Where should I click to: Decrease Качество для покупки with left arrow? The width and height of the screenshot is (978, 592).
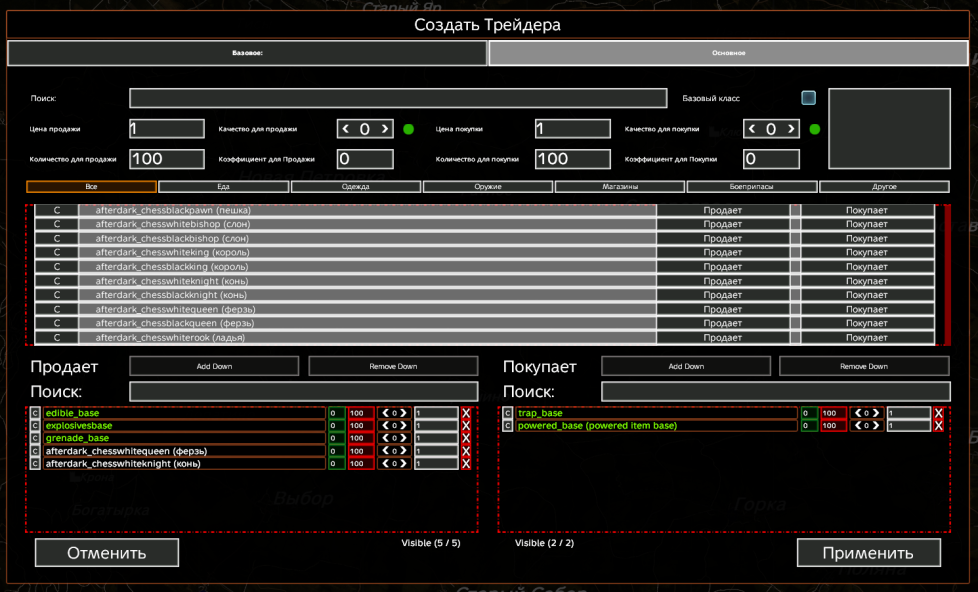coord(753,129)
